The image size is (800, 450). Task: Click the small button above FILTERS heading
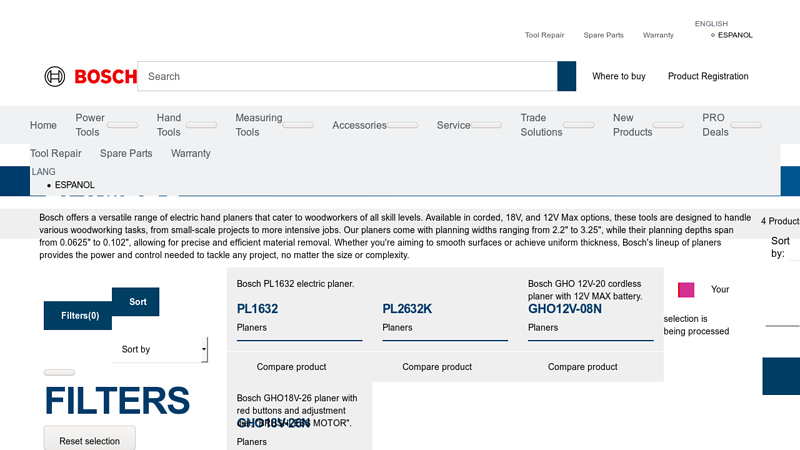point(59,372)
